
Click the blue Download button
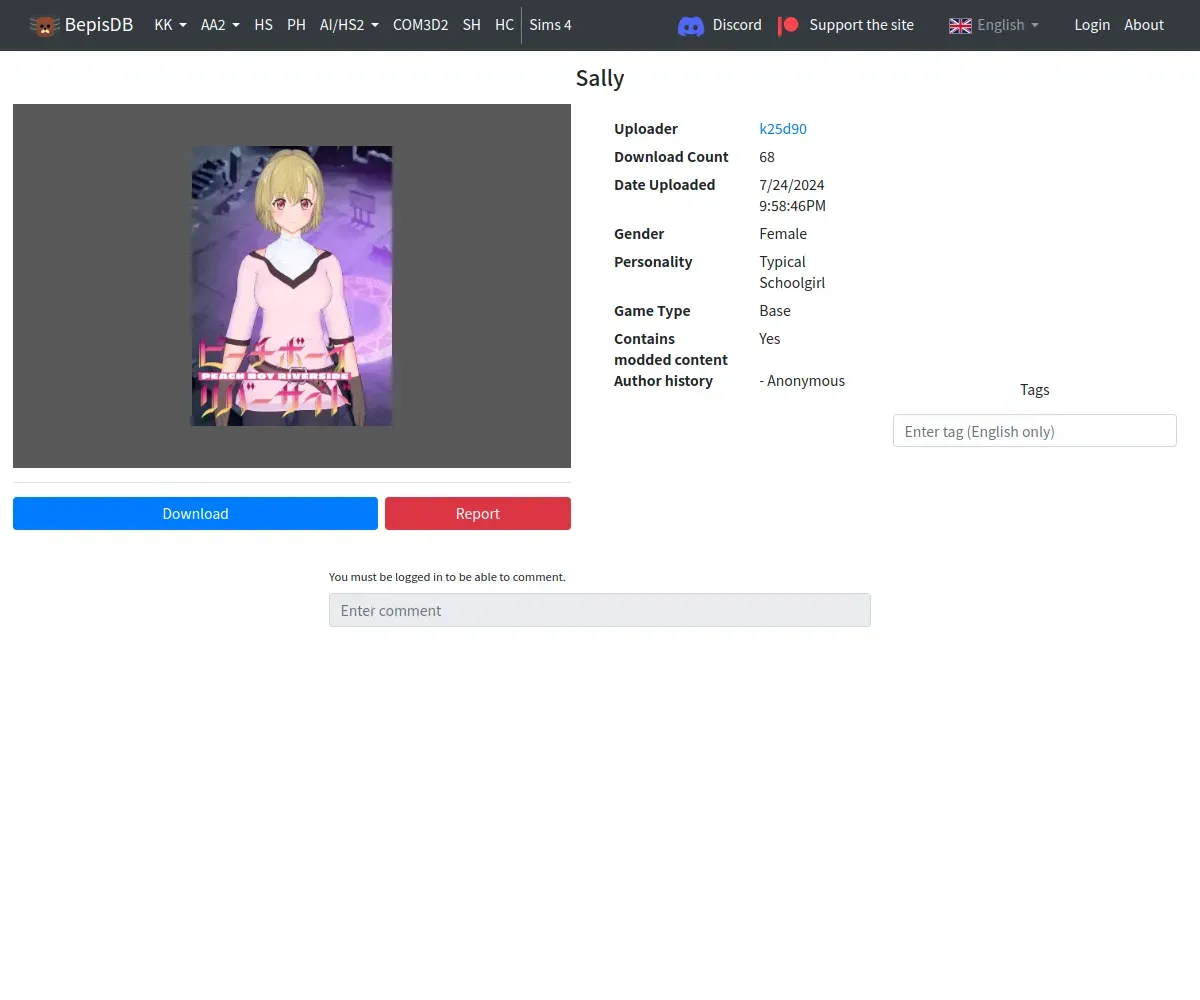coord(195,513)
